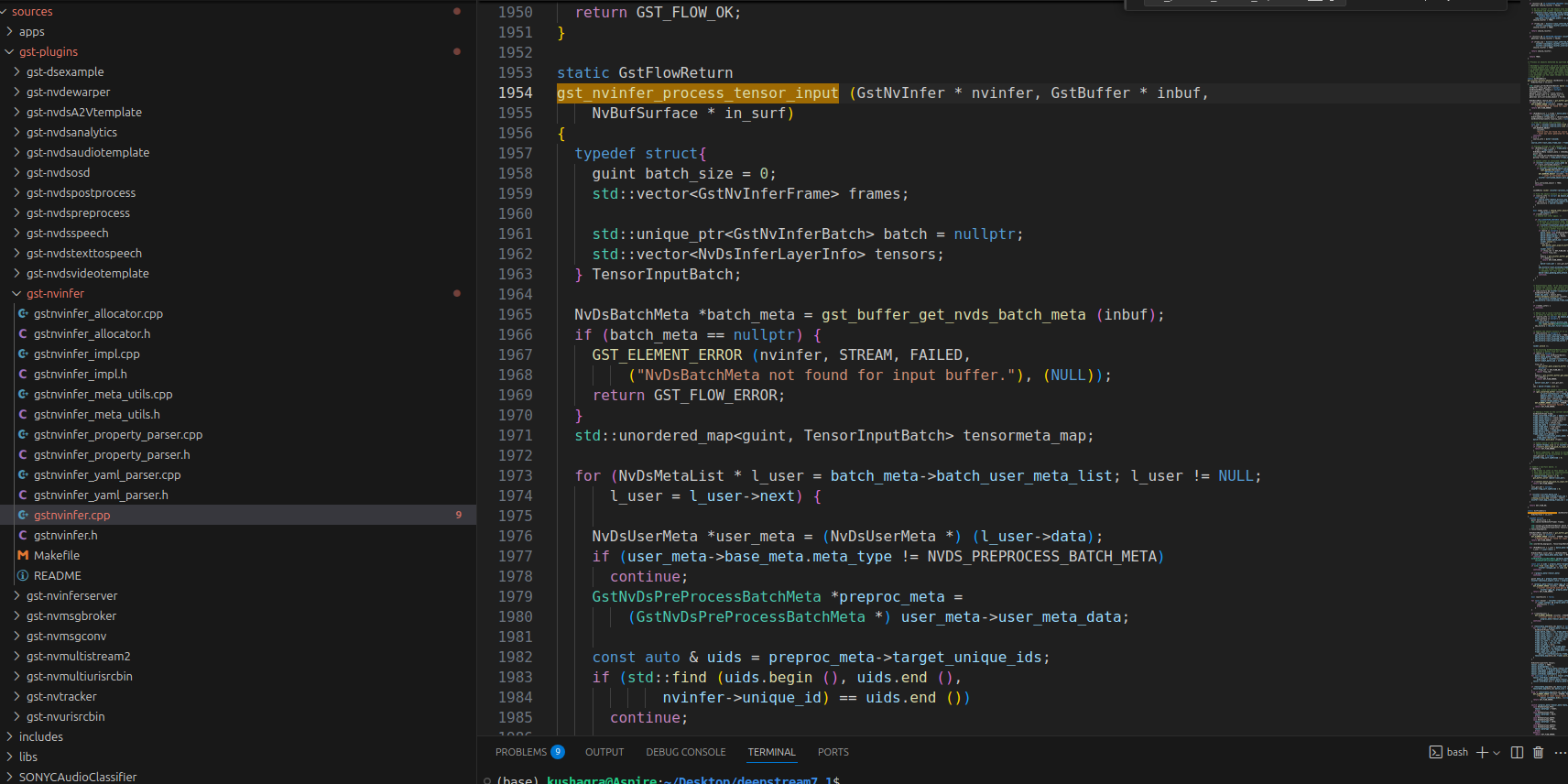
Task: Open the PORTS tab
Action: pyautogui.click(x=833, y=752)
